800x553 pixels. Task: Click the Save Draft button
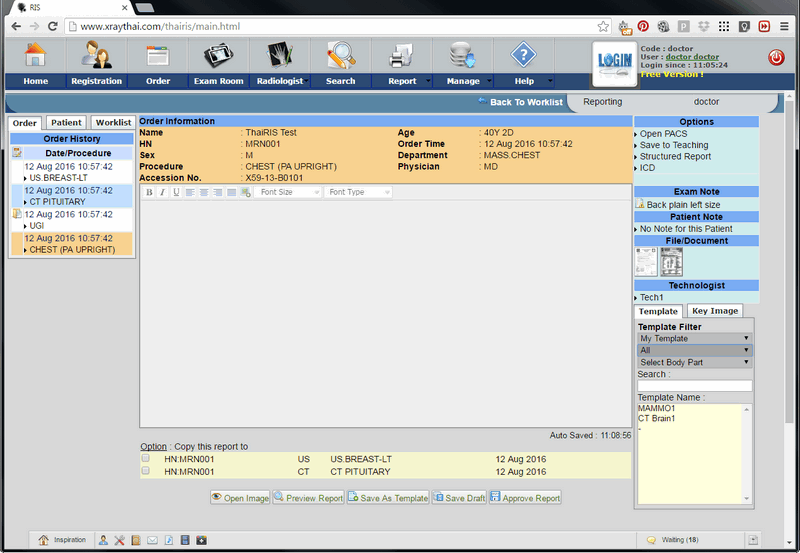click(x=458, y=498)
